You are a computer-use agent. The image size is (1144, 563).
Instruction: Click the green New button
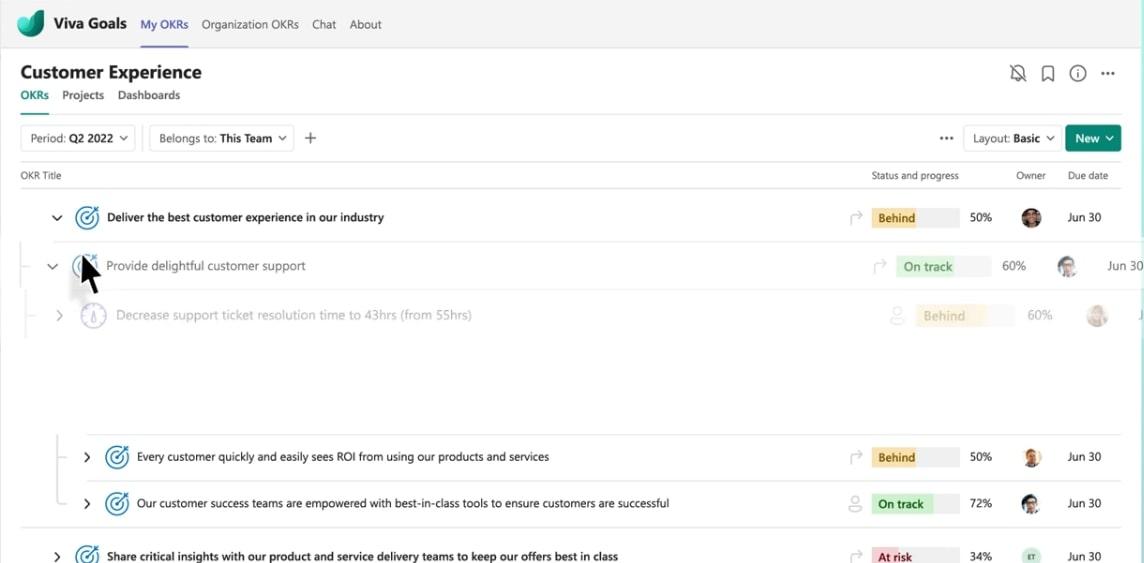point(1092,138)
